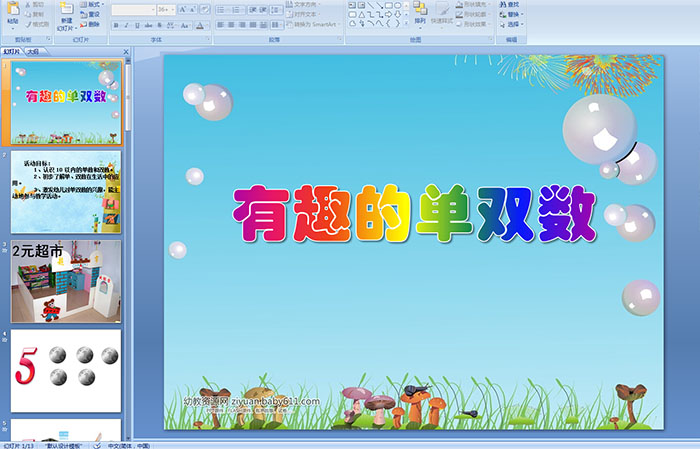Toggle Underline text formatting
Image resolution: width=700 pixels, height=449 pixels.
(135, 24)
